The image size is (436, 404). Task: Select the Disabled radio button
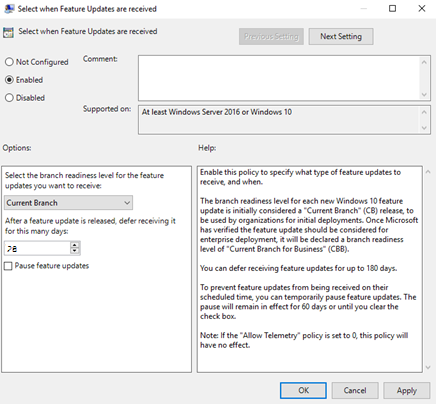[x=9, y=98]
